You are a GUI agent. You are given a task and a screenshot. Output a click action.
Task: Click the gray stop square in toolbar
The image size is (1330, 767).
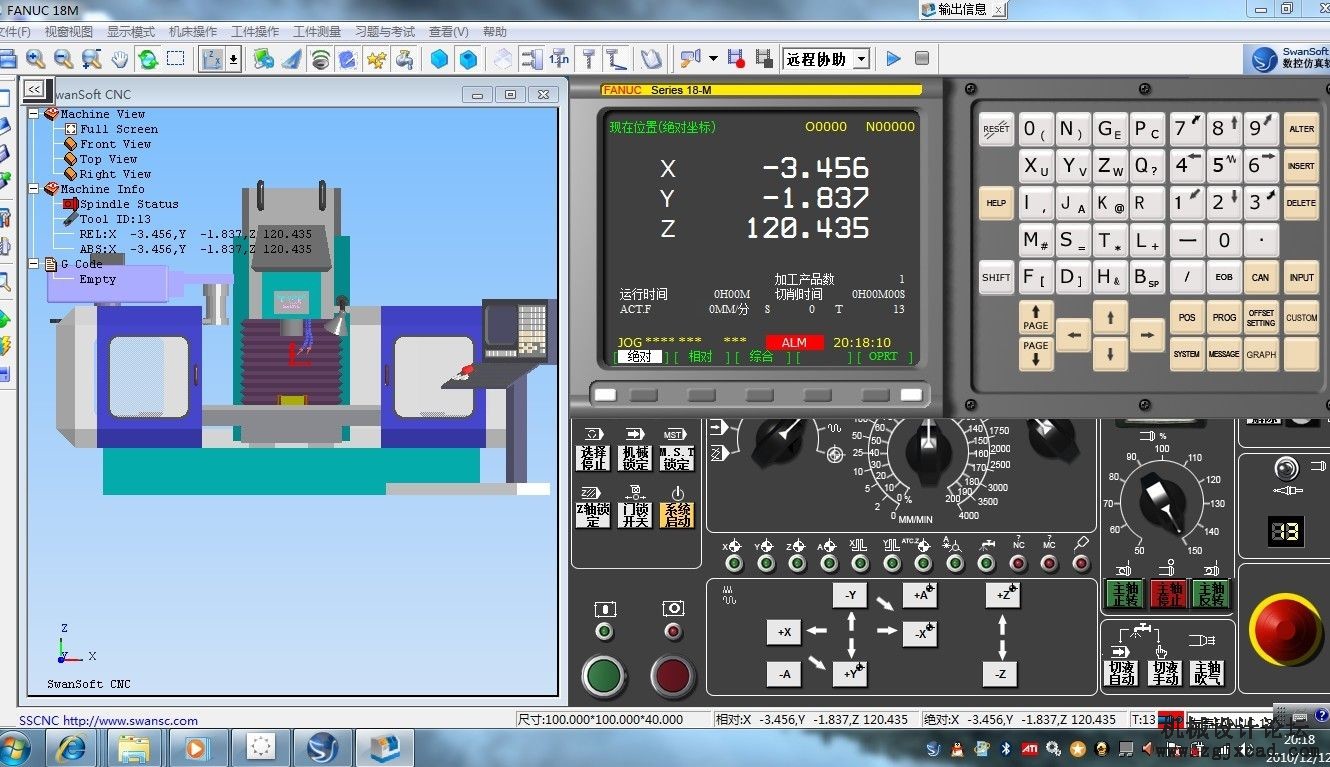coord(922,59)
